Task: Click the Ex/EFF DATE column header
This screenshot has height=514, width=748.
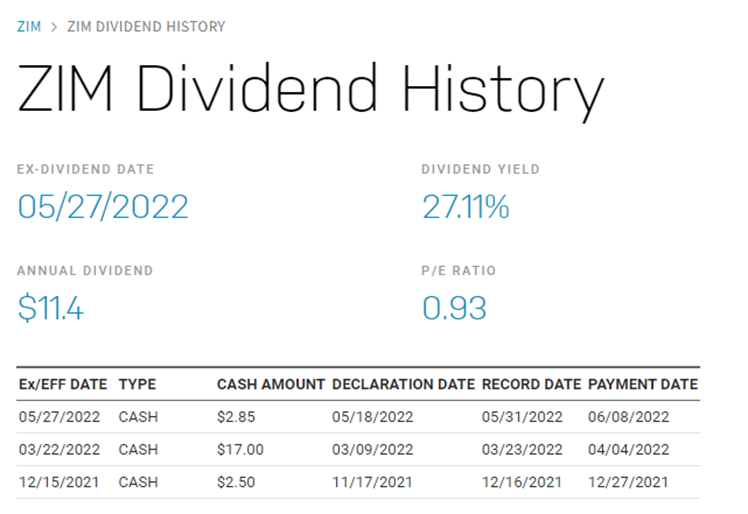Action: pos(63,384)
